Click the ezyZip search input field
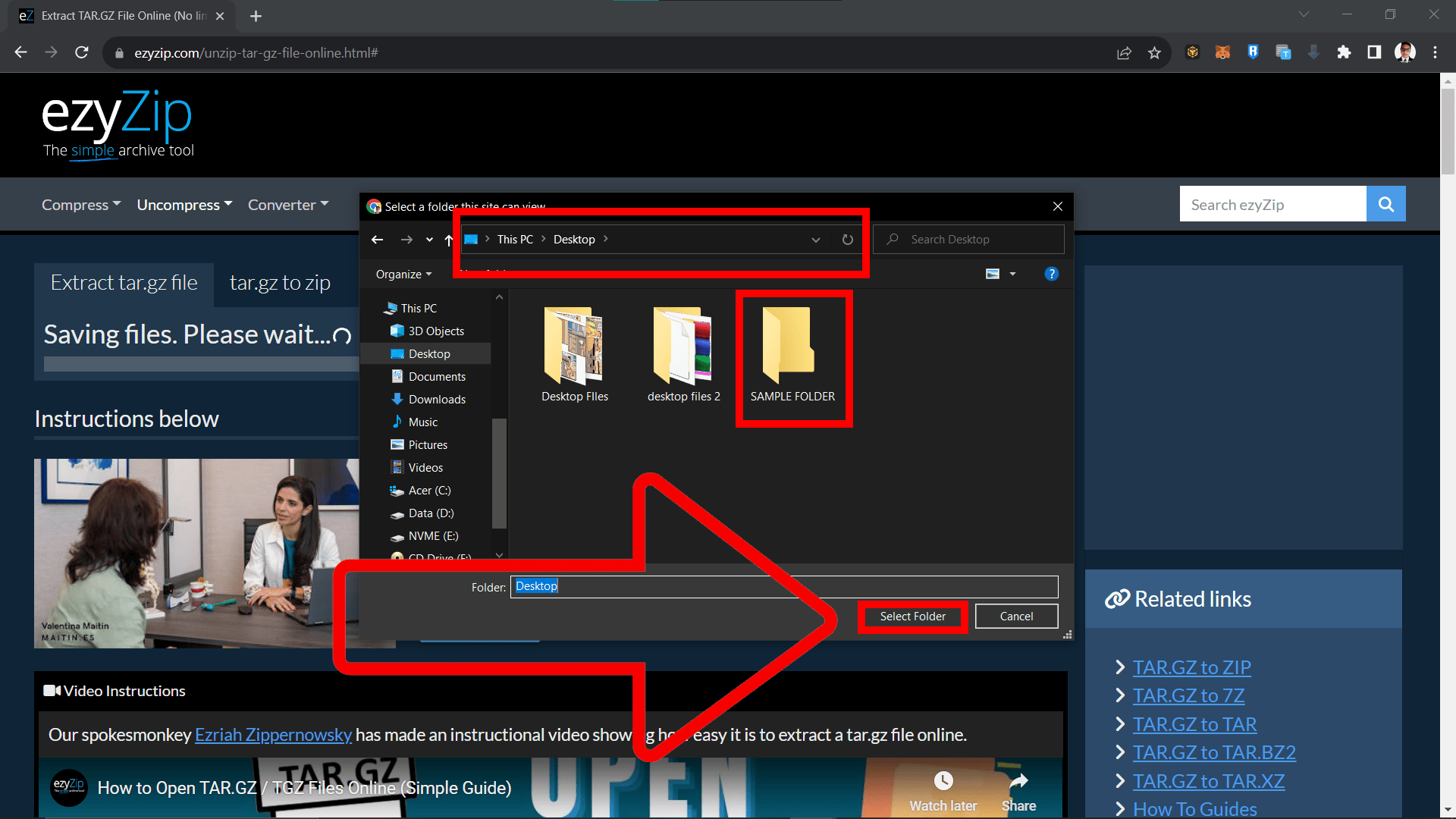 (x=1274, y=204)
